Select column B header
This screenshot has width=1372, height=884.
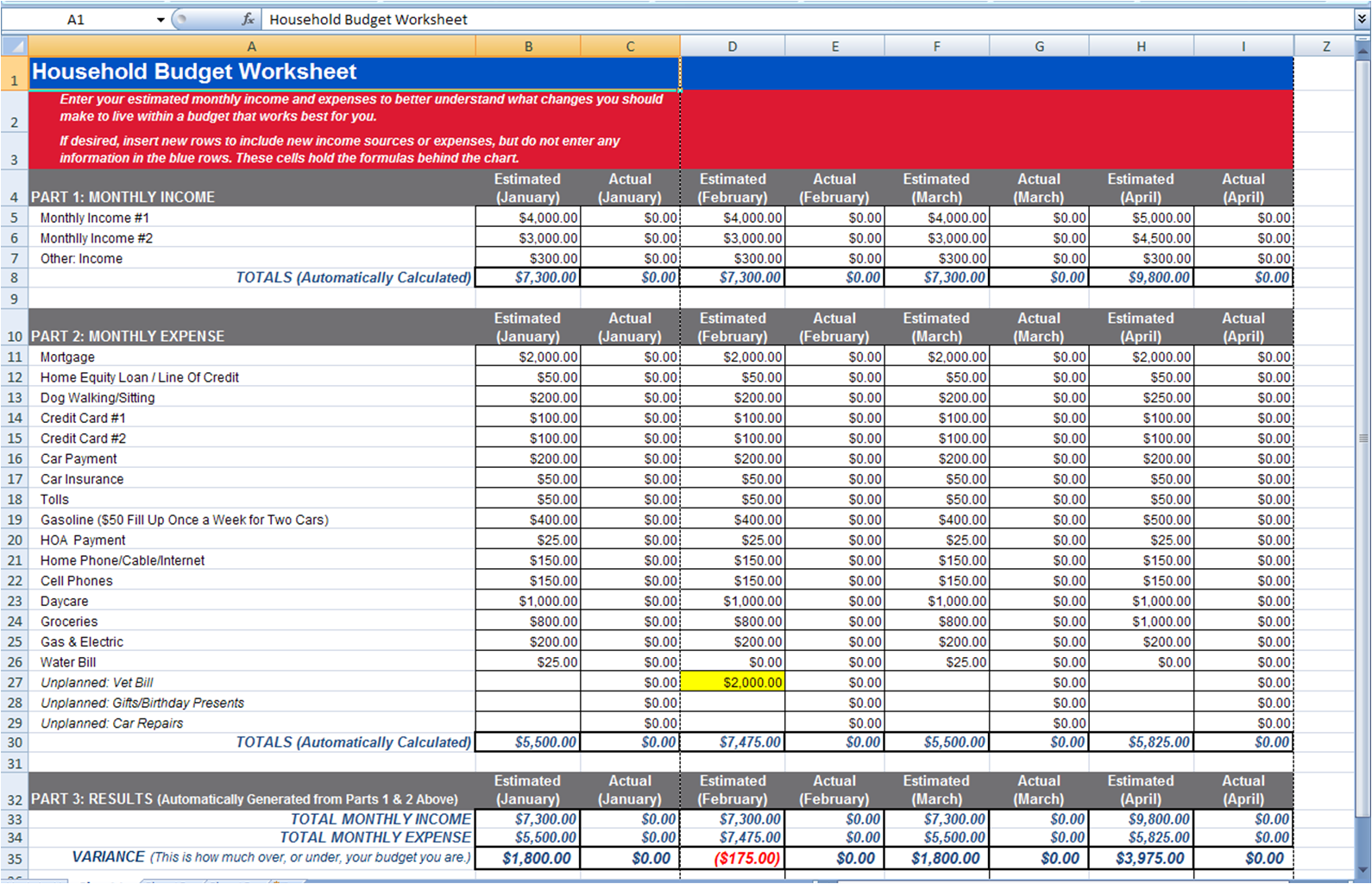(x=528, y=46)
